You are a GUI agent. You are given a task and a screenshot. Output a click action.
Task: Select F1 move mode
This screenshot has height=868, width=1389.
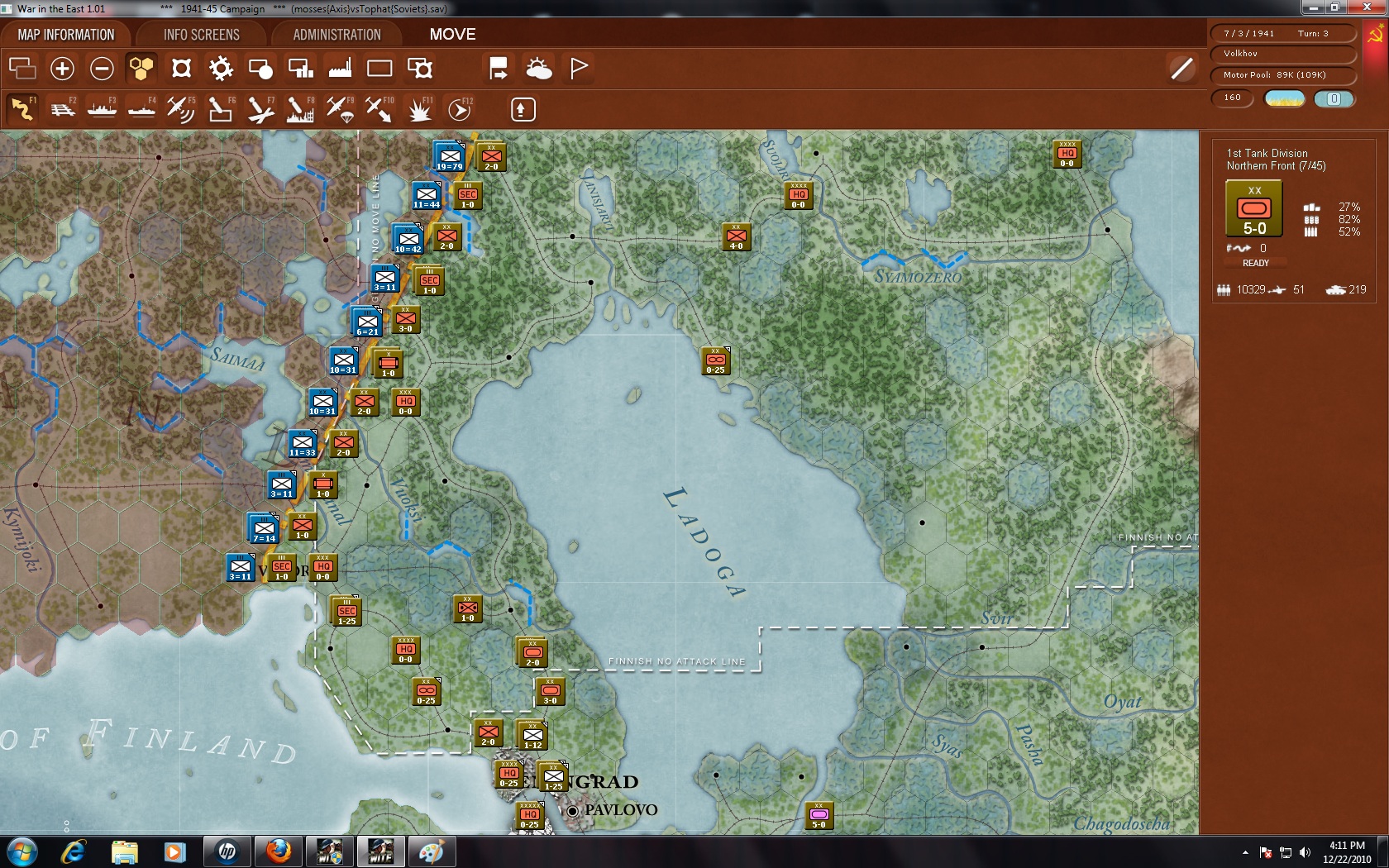click(22, 109)
